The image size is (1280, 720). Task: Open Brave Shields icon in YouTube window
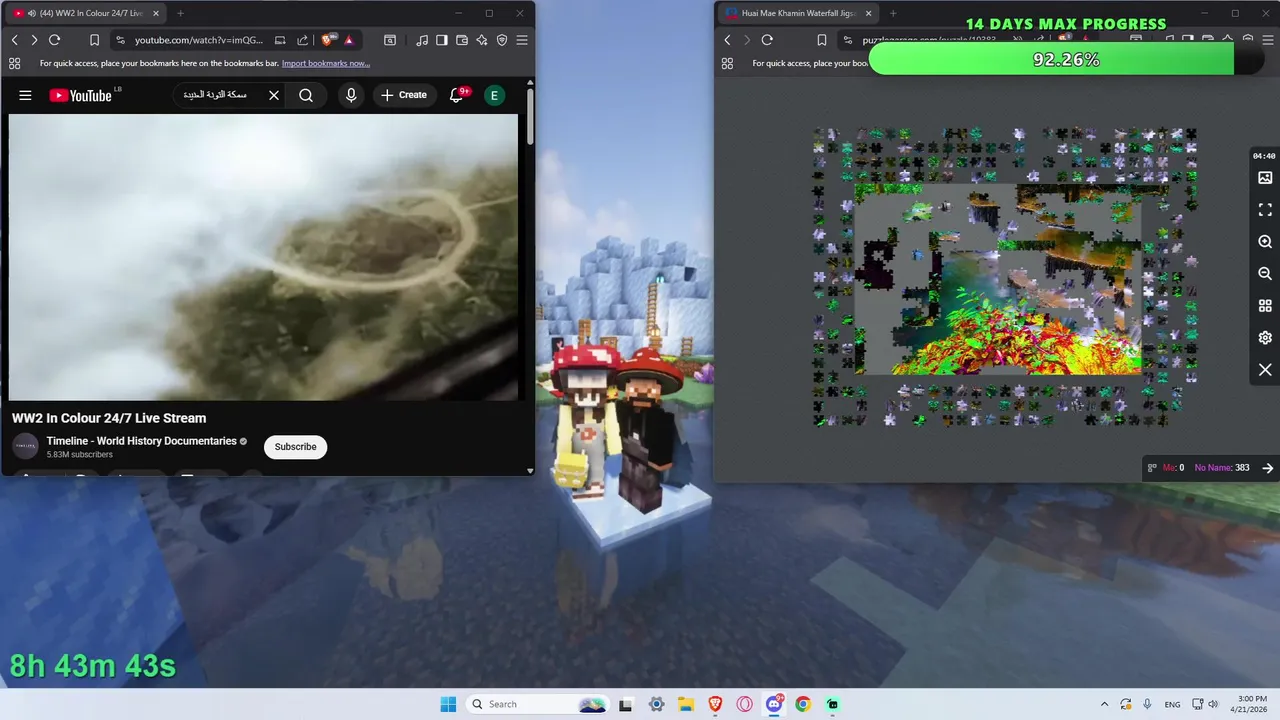pyautogui.click(x=328, y=40)
